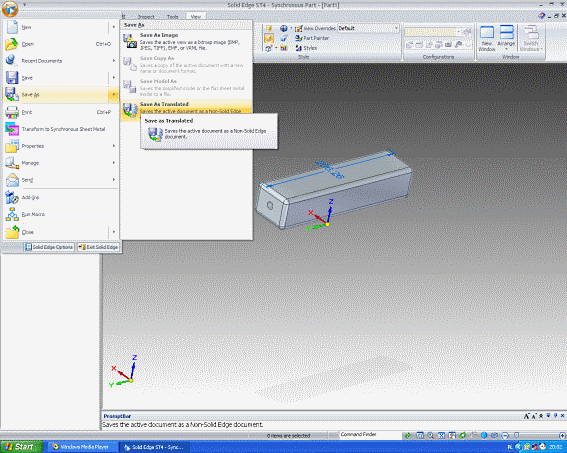Click the New Window button
This screenshot has width=567, height=453.
click(487, 39)
